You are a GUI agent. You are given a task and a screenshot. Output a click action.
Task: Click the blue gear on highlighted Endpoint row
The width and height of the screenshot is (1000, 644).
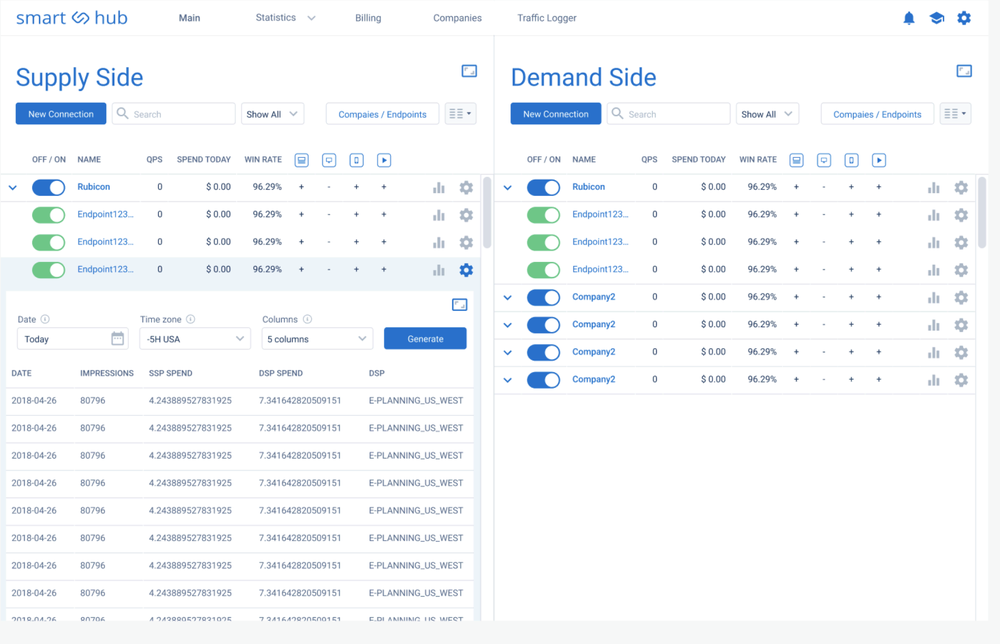(466, 270)
